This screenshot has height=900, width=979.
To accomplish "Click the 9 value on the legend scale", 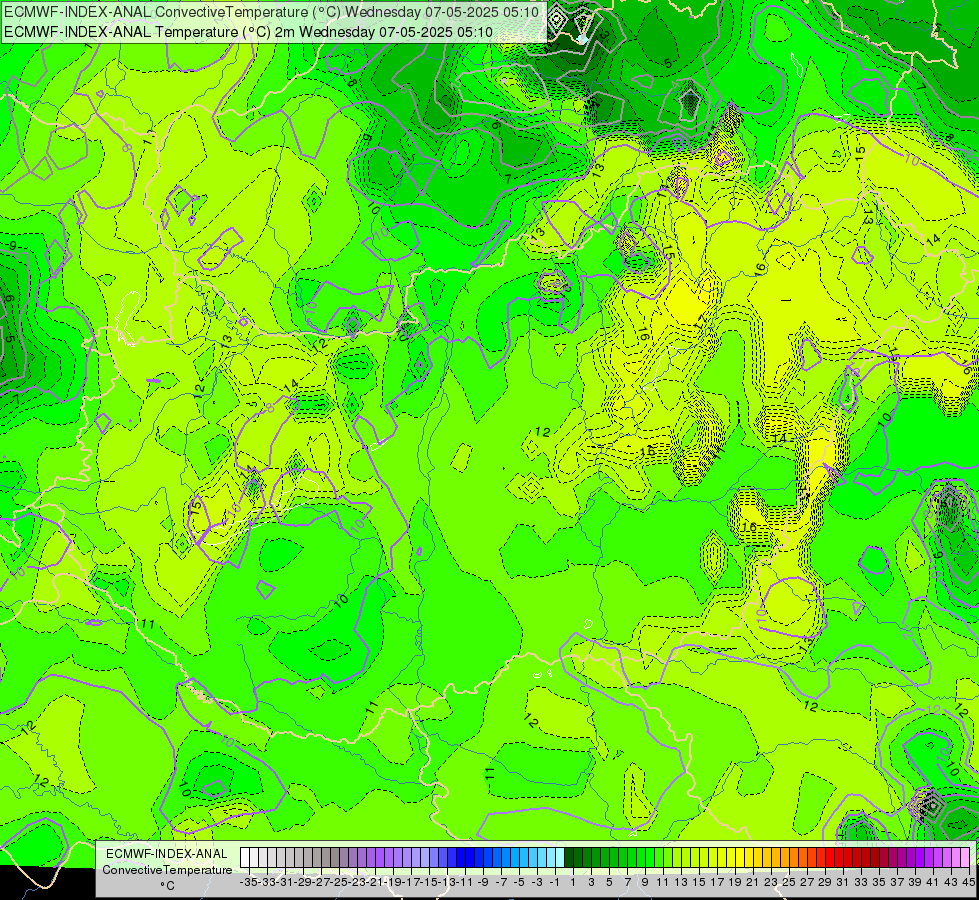I will (x=644, y=883).
